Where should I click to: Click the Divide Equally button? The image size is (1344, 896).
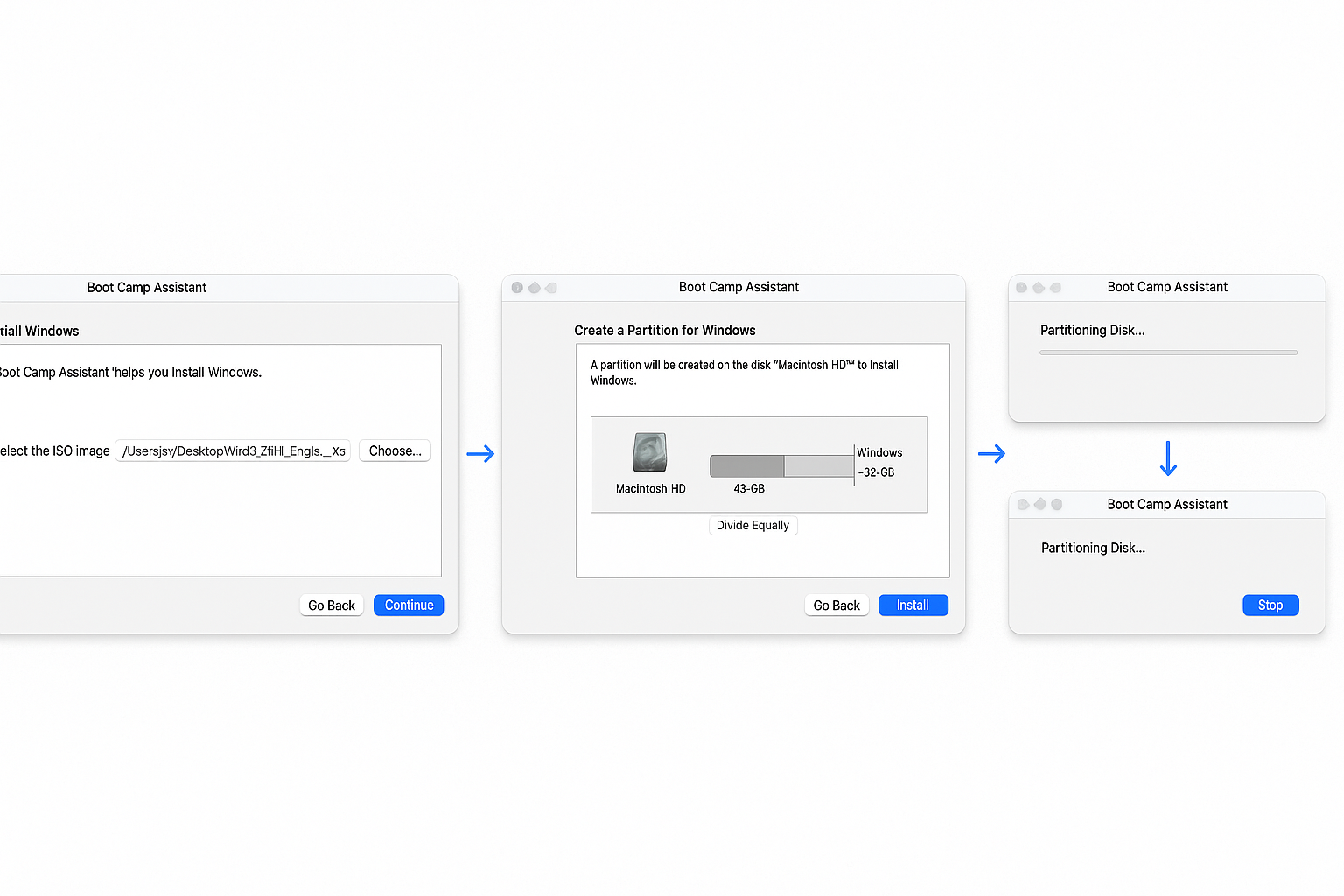coord(752,526)
